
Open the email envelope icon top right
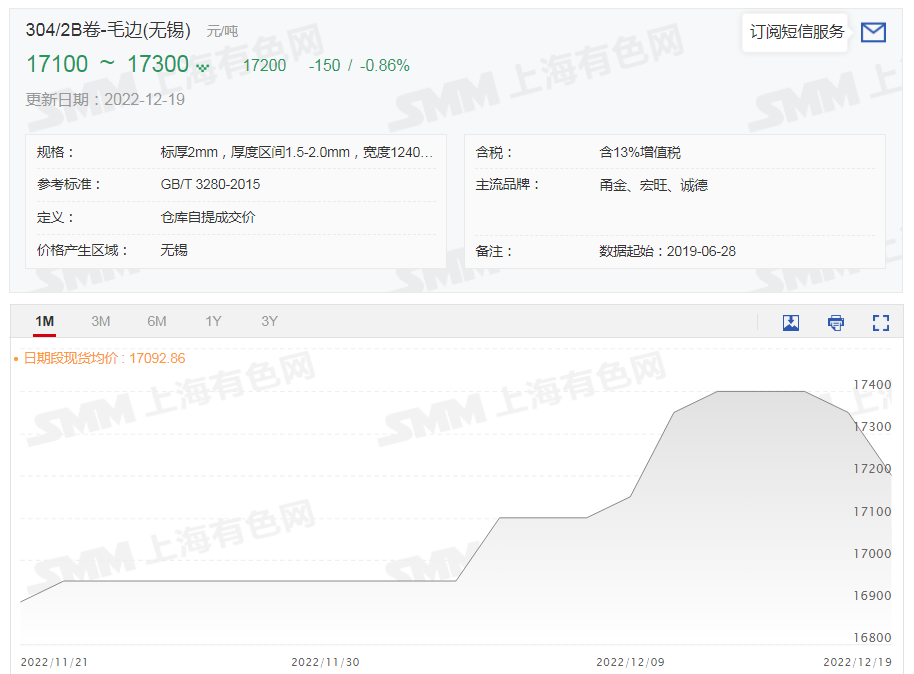872,32
